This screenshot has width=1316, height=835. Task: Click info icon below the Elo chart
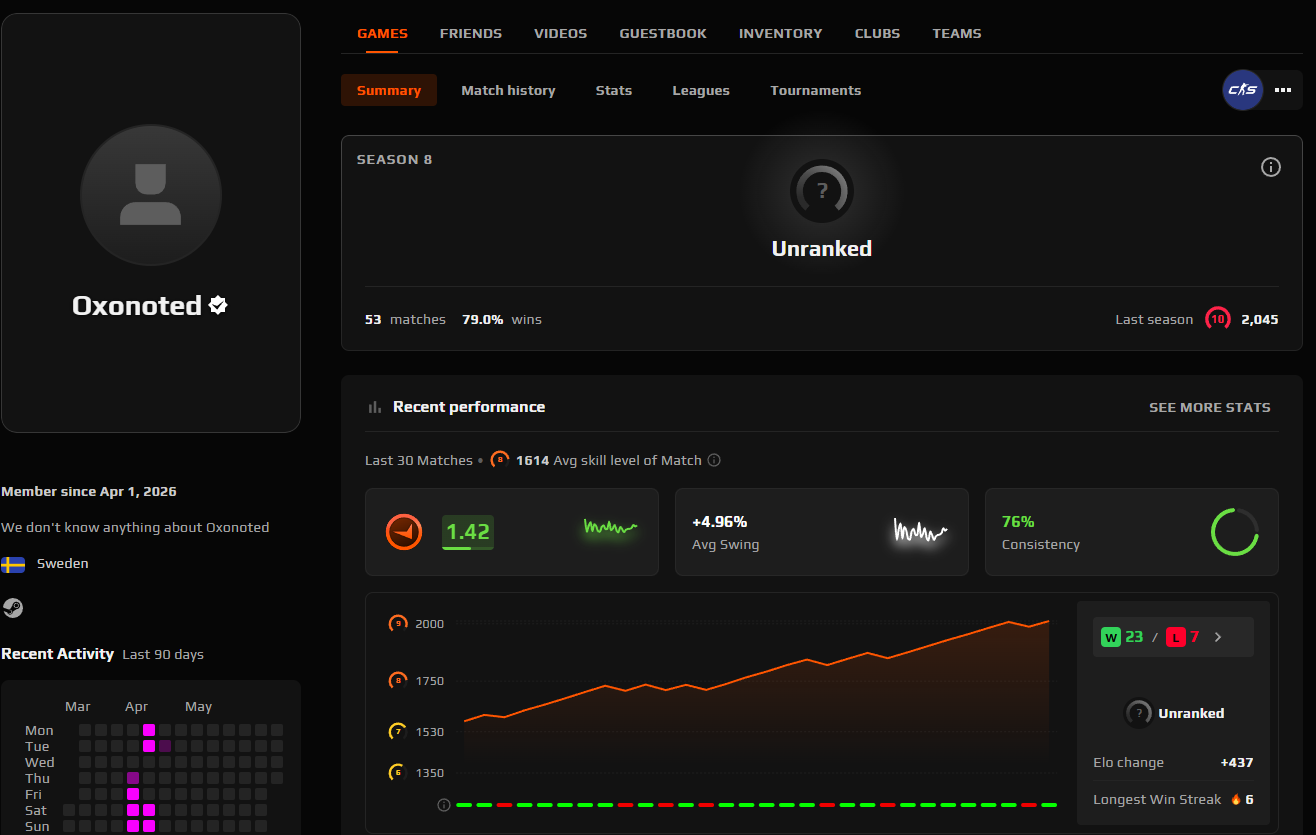(x=444, y=804)
